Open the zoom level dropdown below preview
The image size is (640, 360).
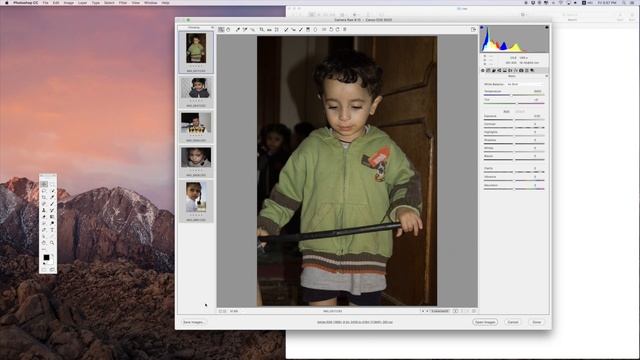pyautogui.click(x=234, y=311)
